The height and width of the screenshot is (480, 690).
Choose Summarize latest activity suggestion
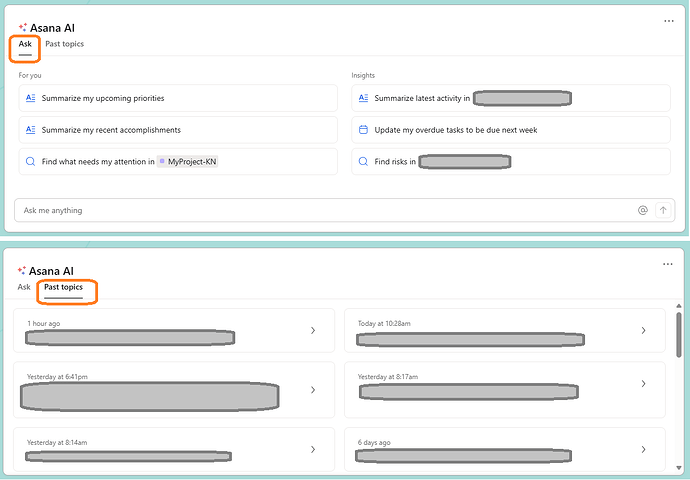point(511,98)
